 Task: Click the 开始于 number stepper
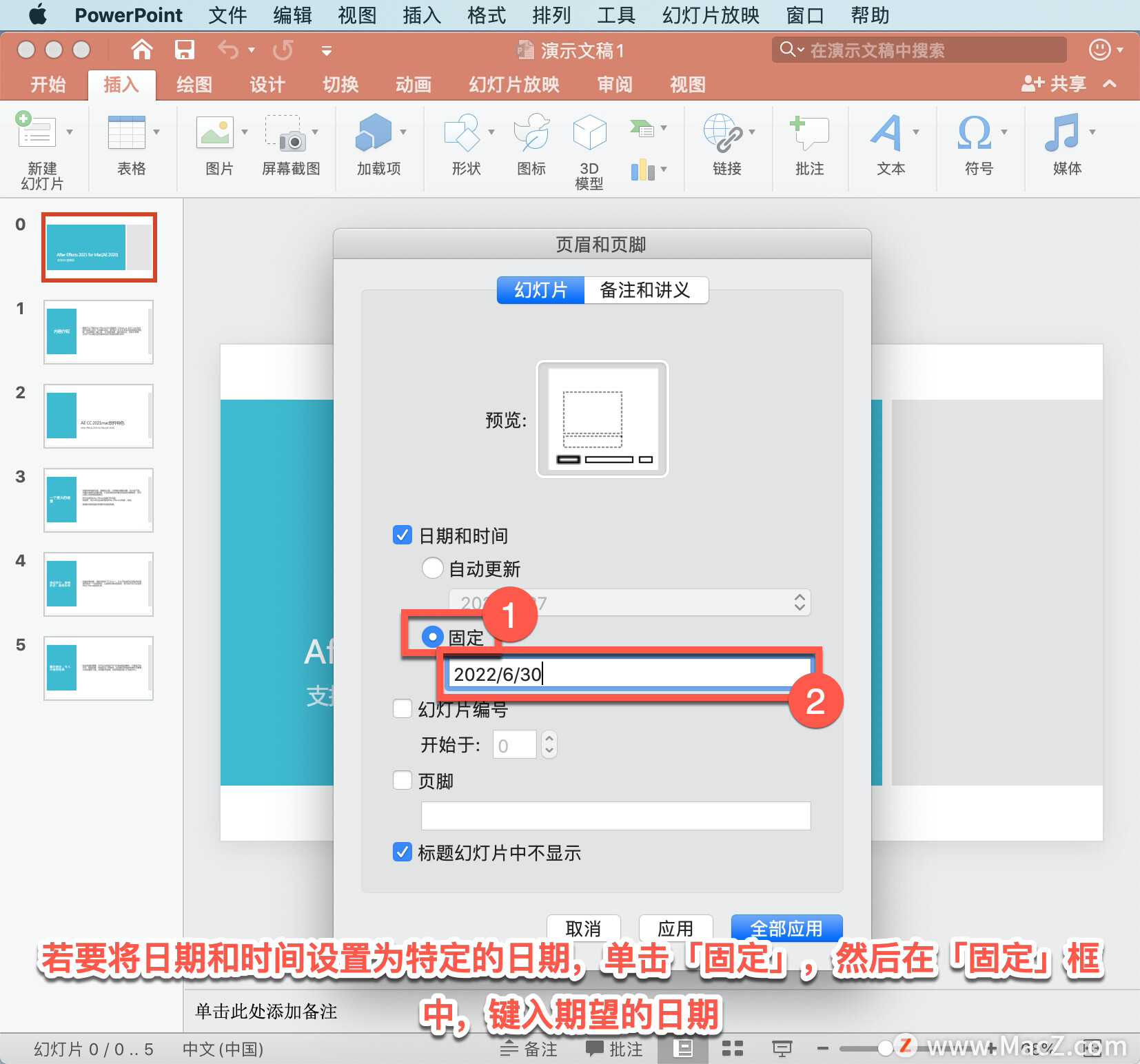[x=549, y=744]
